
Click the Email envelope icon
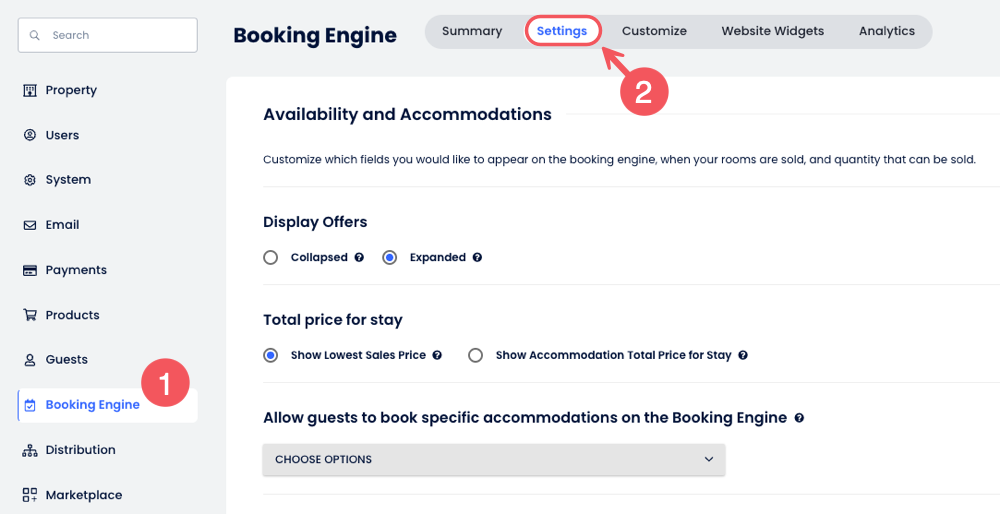30,225
